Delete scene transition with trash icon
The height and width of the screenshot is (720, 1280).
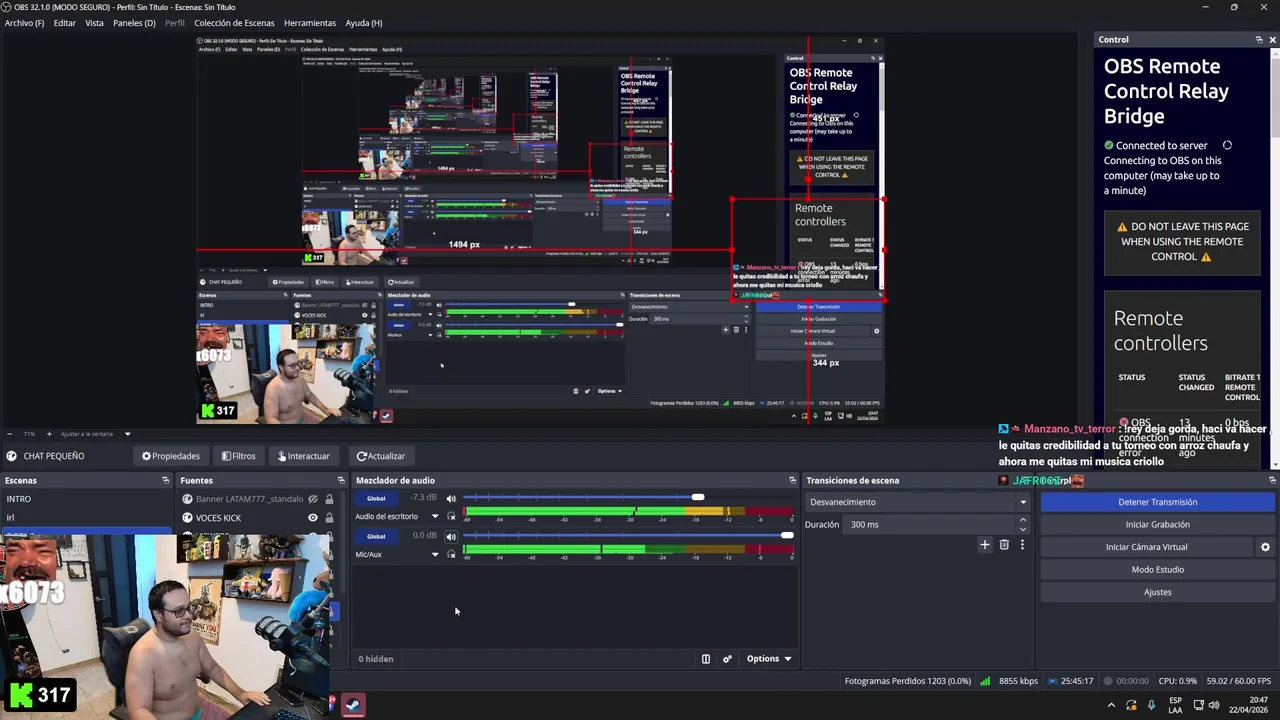click(x=1004, y=545)
